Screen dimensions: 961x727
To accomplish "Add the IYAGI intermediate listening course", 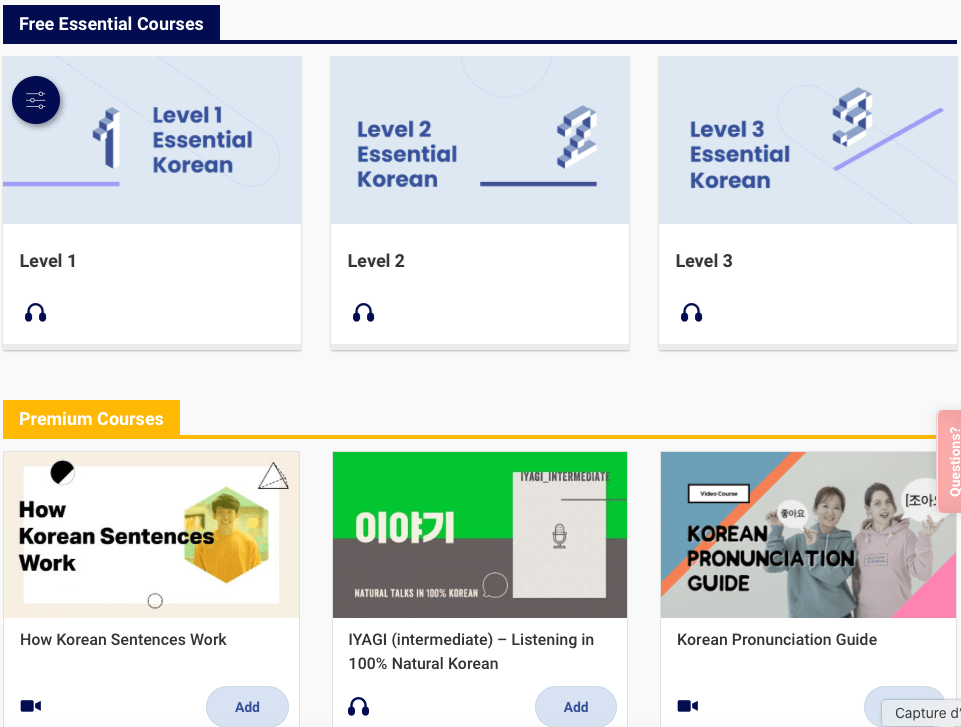I will tap(576, 707).
